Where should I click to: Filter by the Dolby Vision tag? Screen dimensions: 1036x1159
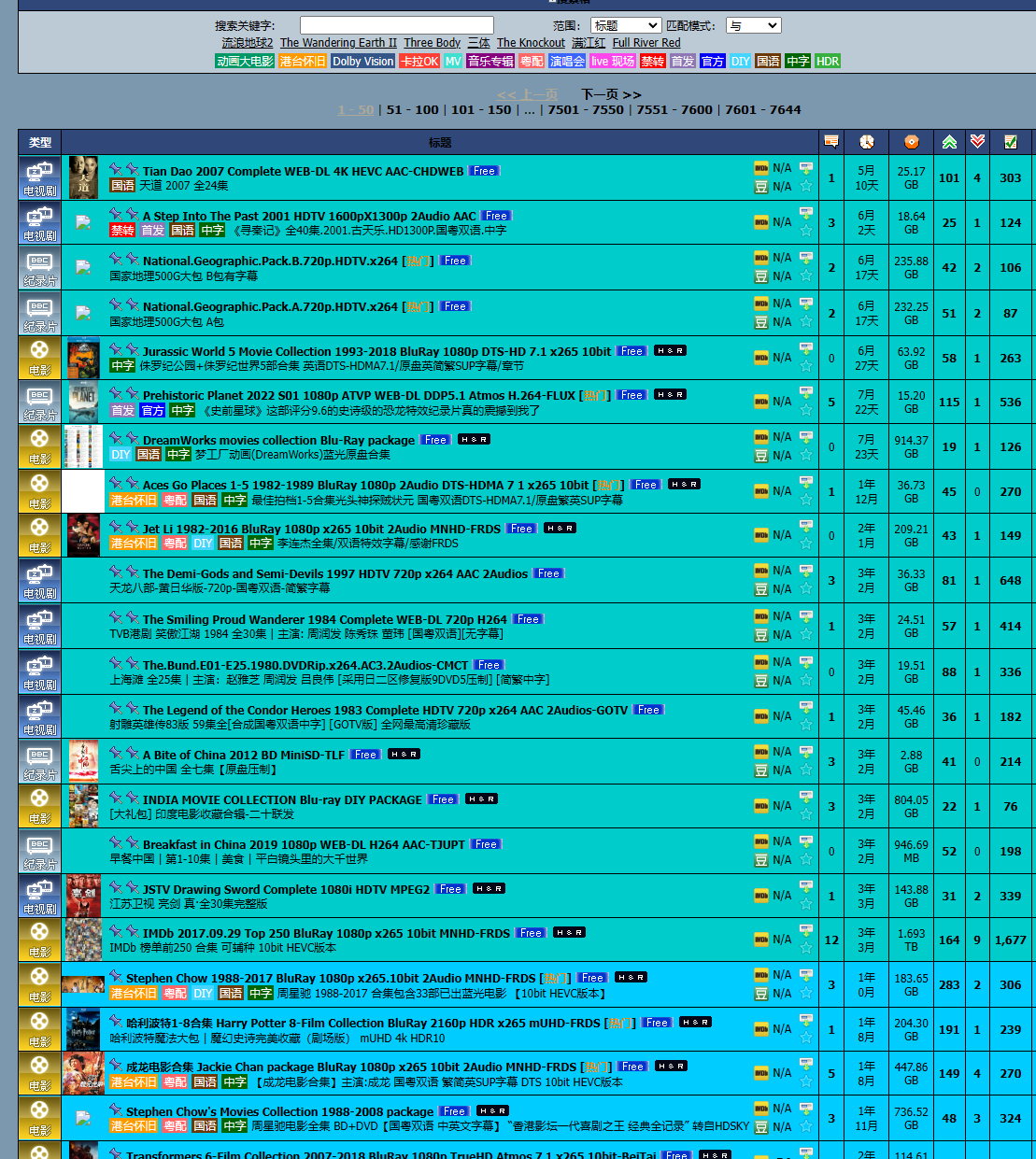pos(362,62)
